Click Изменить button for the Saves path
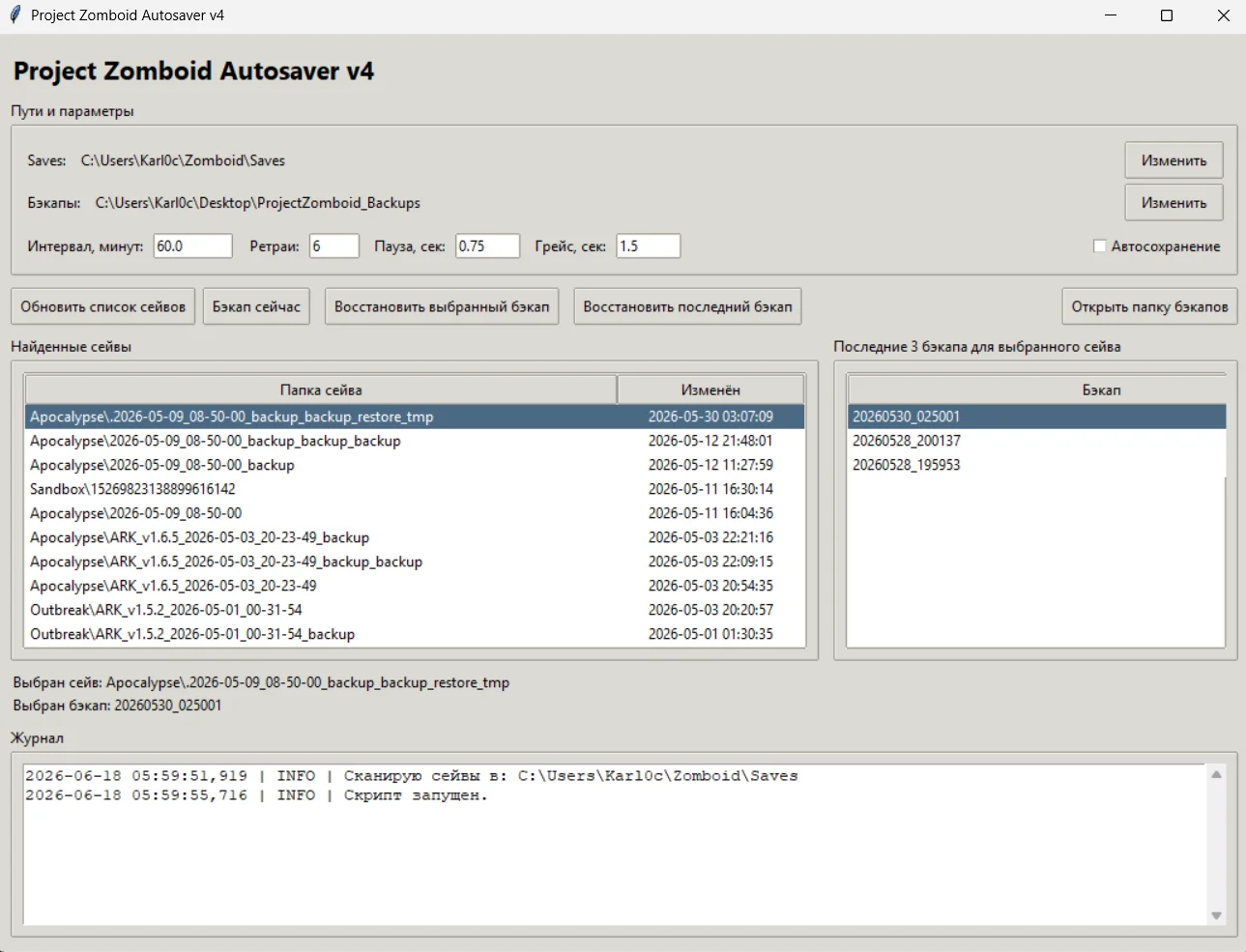The width and height of the screenshot is (1246, 952). coord(1174,160)
